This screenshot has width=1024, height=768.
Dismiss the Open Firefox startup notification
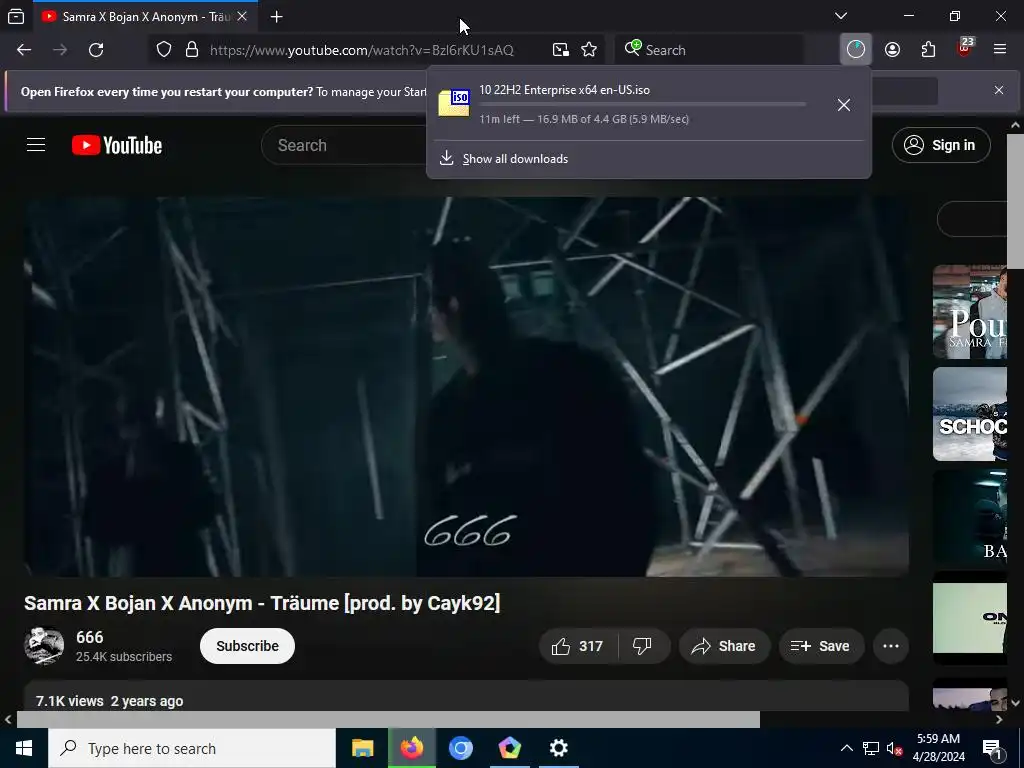click(x=999, y=90)
